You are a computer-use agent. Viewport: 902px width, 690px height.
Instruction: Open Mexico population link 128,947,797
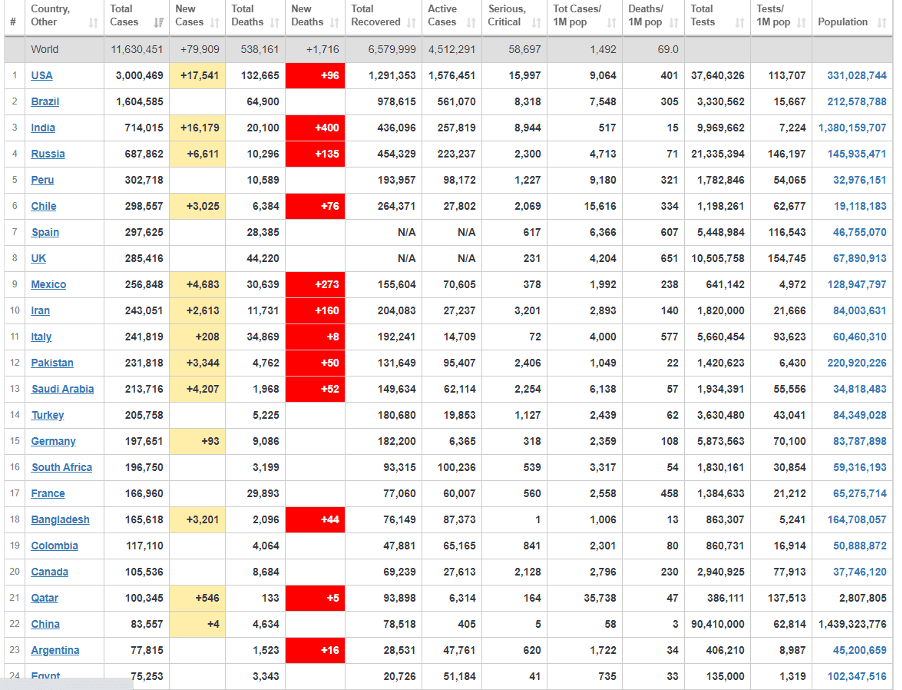857,284
